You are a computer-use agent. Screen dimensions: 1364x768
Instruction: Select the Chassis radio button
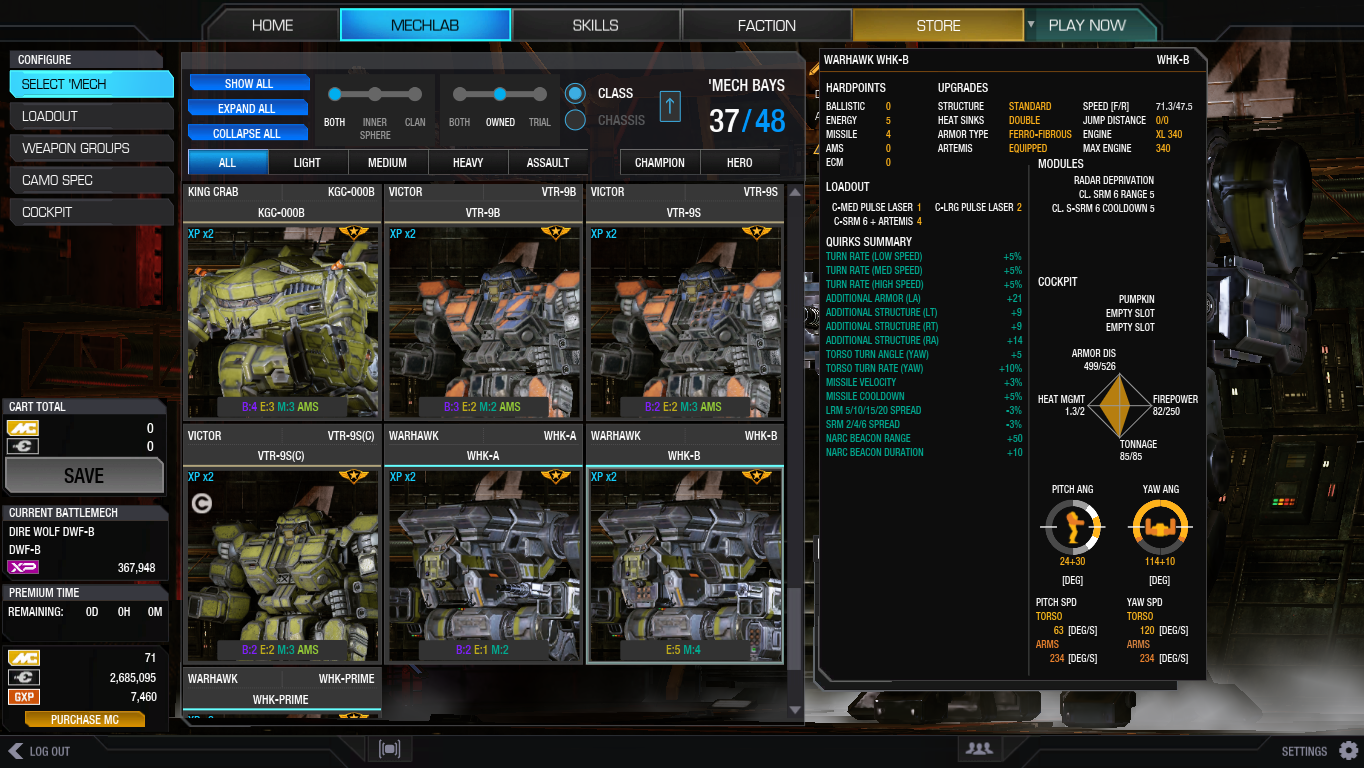click(575, 120)
